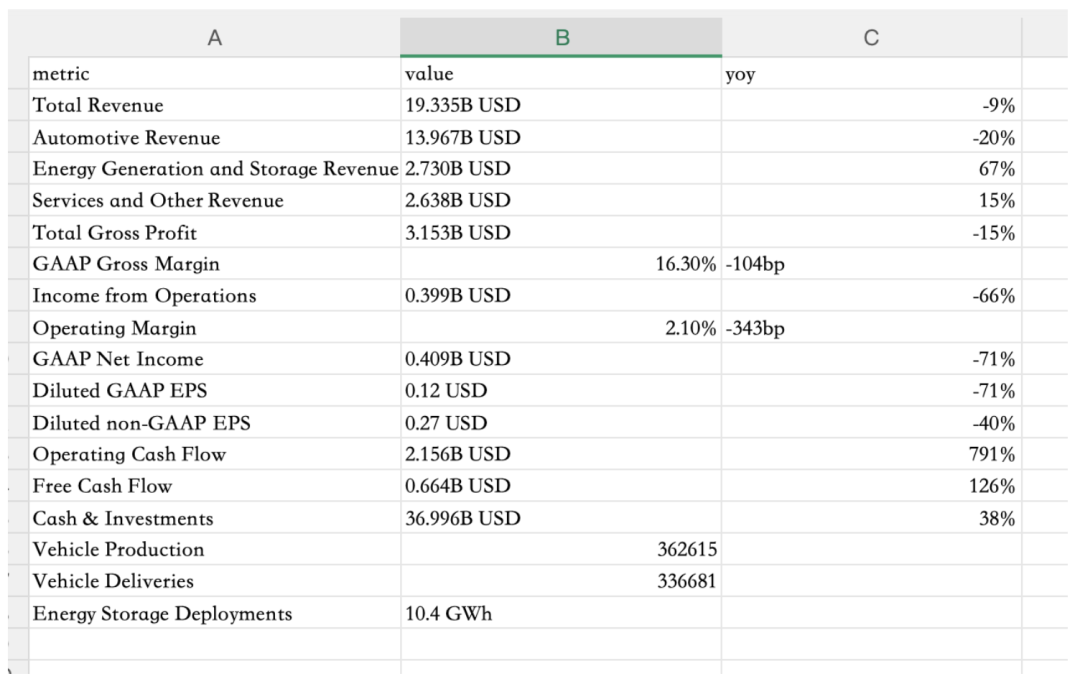Select the Total Revenue label cell
Viewport: 1080px width, 684px height.
pos(214,106)
